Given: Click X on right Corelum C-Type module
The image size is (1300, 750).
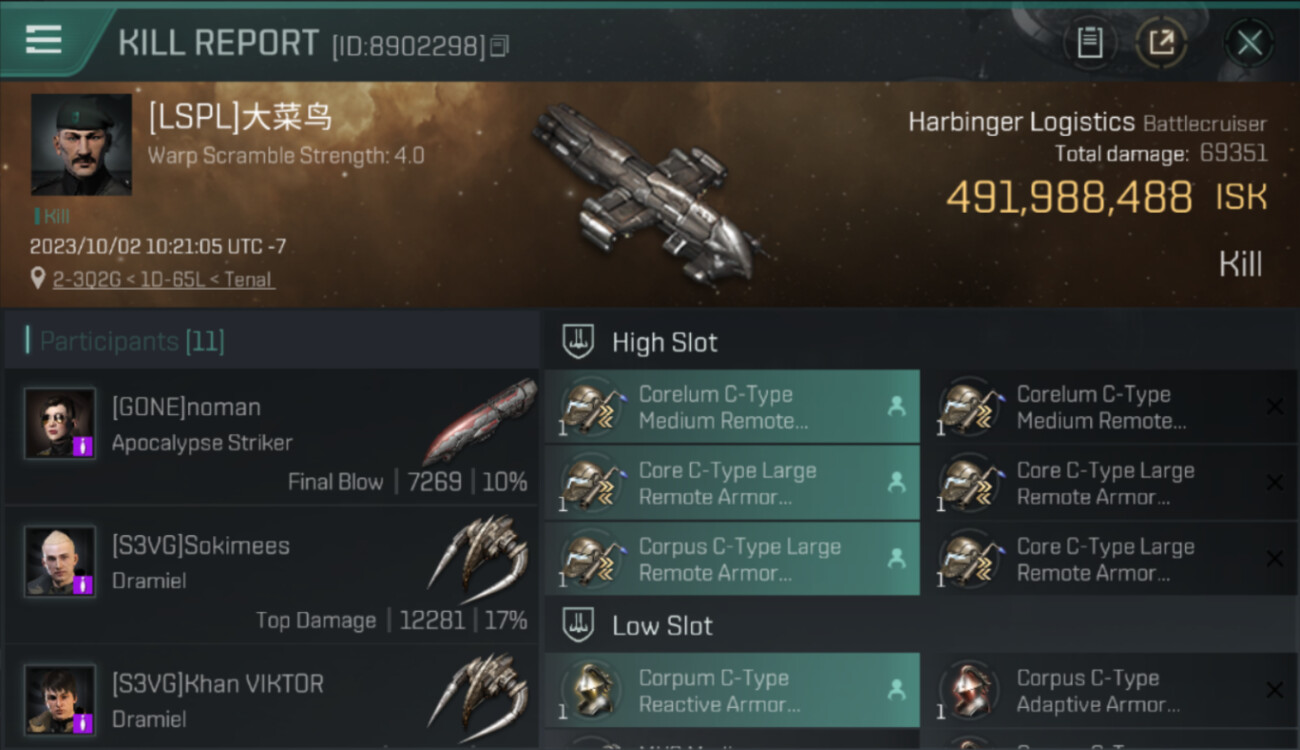Looking at the screenshot, I should click(1275, 406).
